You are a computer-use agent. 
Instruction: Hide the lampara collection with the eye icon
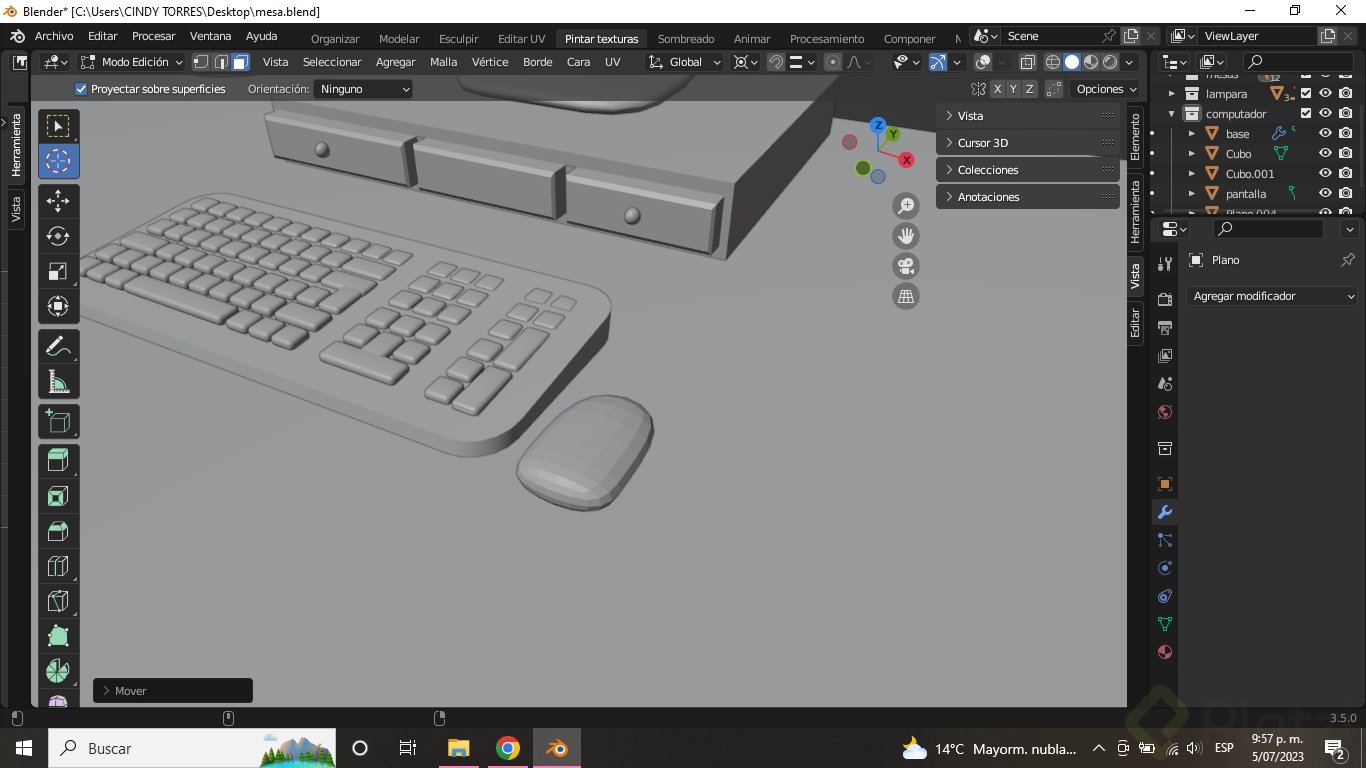pos(1325,94)
